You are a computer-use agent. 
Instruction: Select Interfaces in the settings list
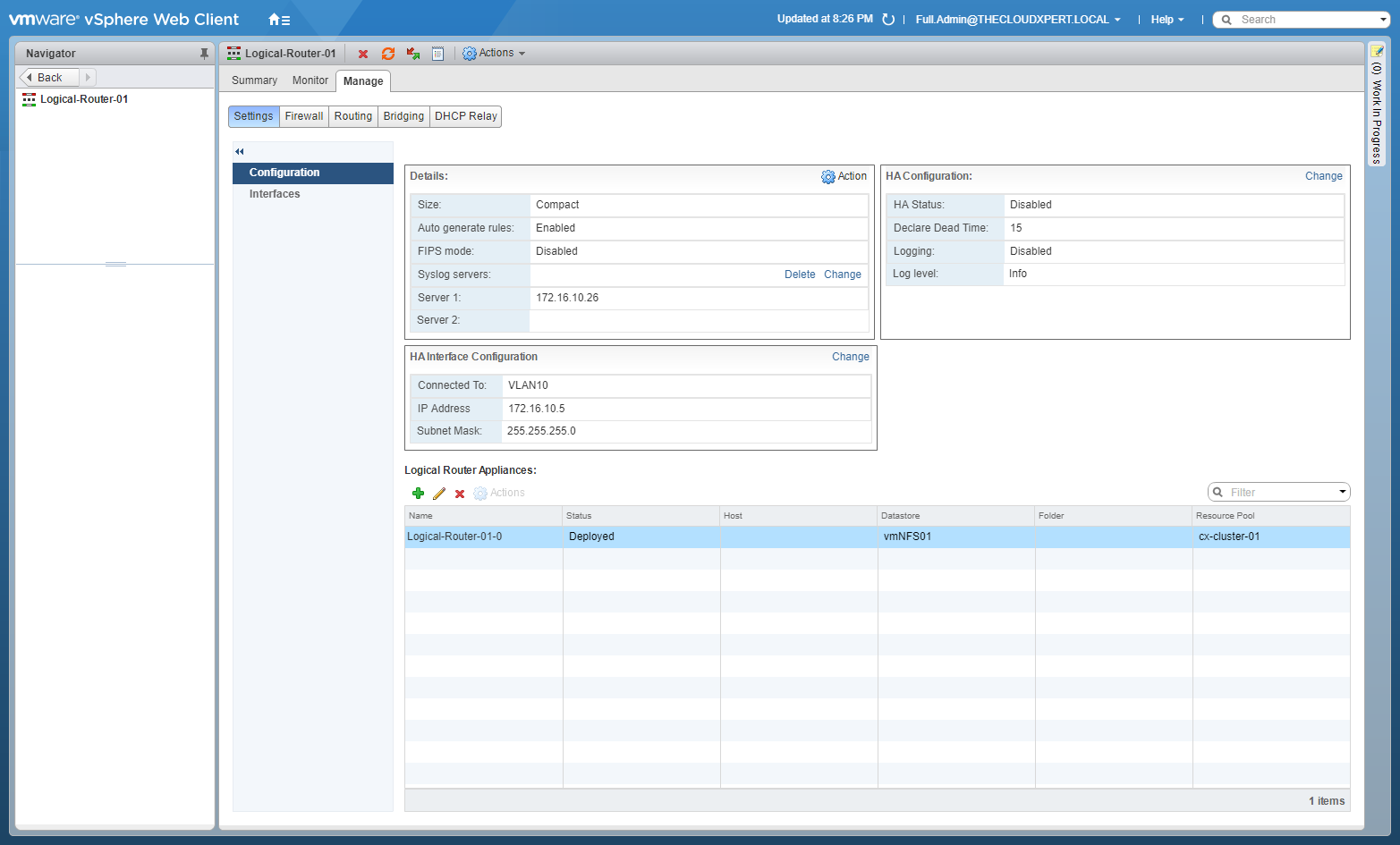tap(275, 194)
